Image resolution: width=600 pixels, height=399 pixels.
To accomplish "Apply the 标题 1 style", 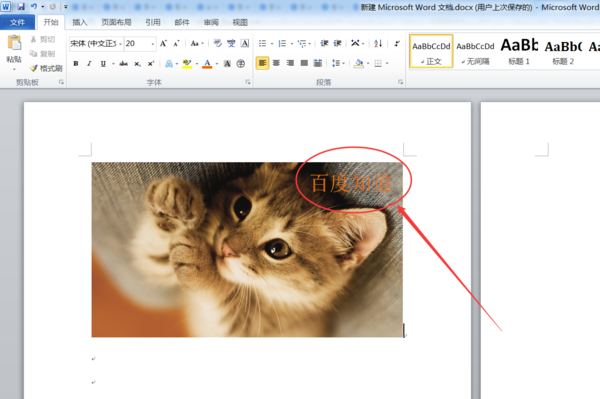I will (x=519, y=51).
